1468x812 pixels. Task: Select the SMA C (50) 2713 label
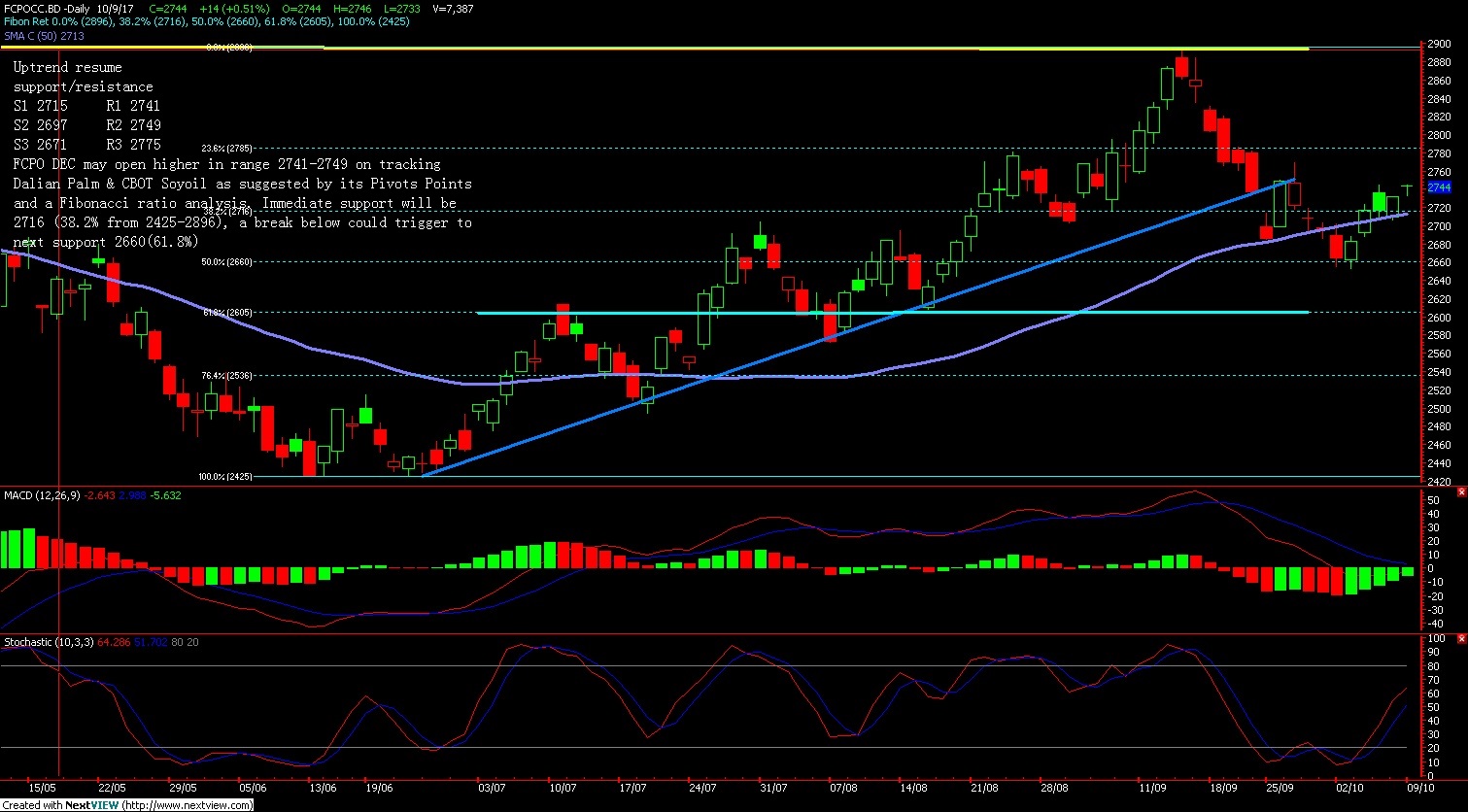44,36
